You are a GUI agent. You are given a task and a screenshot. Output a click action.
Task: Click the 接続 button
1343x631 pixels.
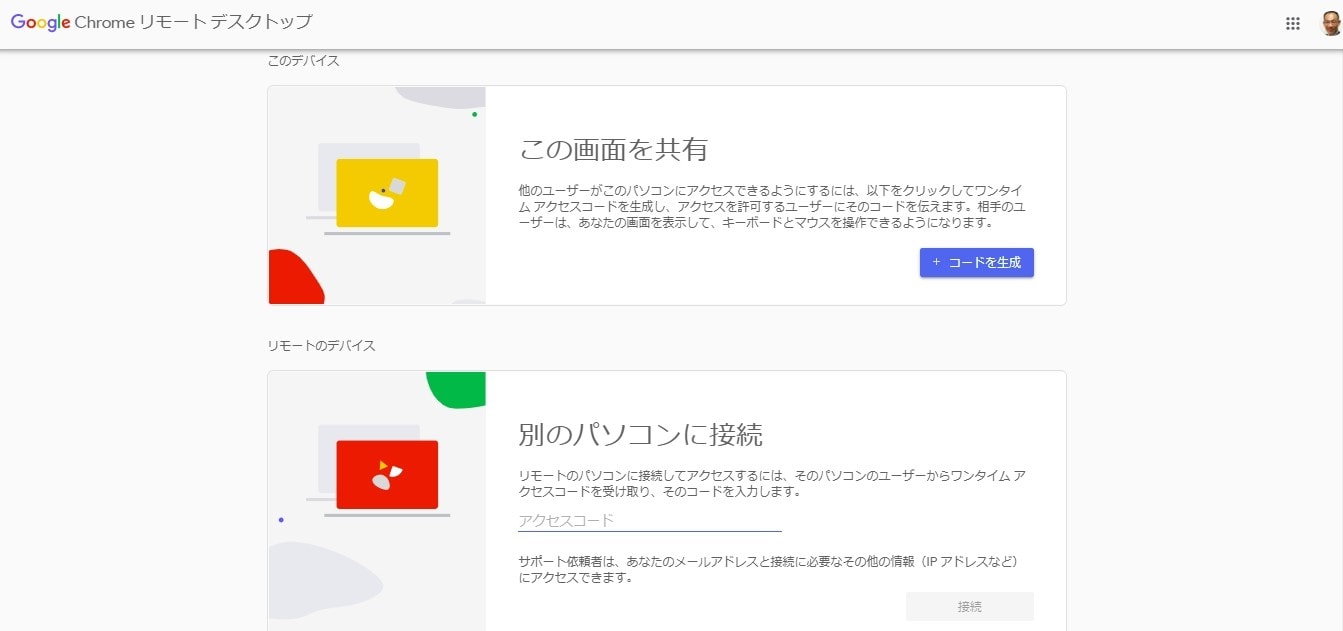tap(970, 606)
